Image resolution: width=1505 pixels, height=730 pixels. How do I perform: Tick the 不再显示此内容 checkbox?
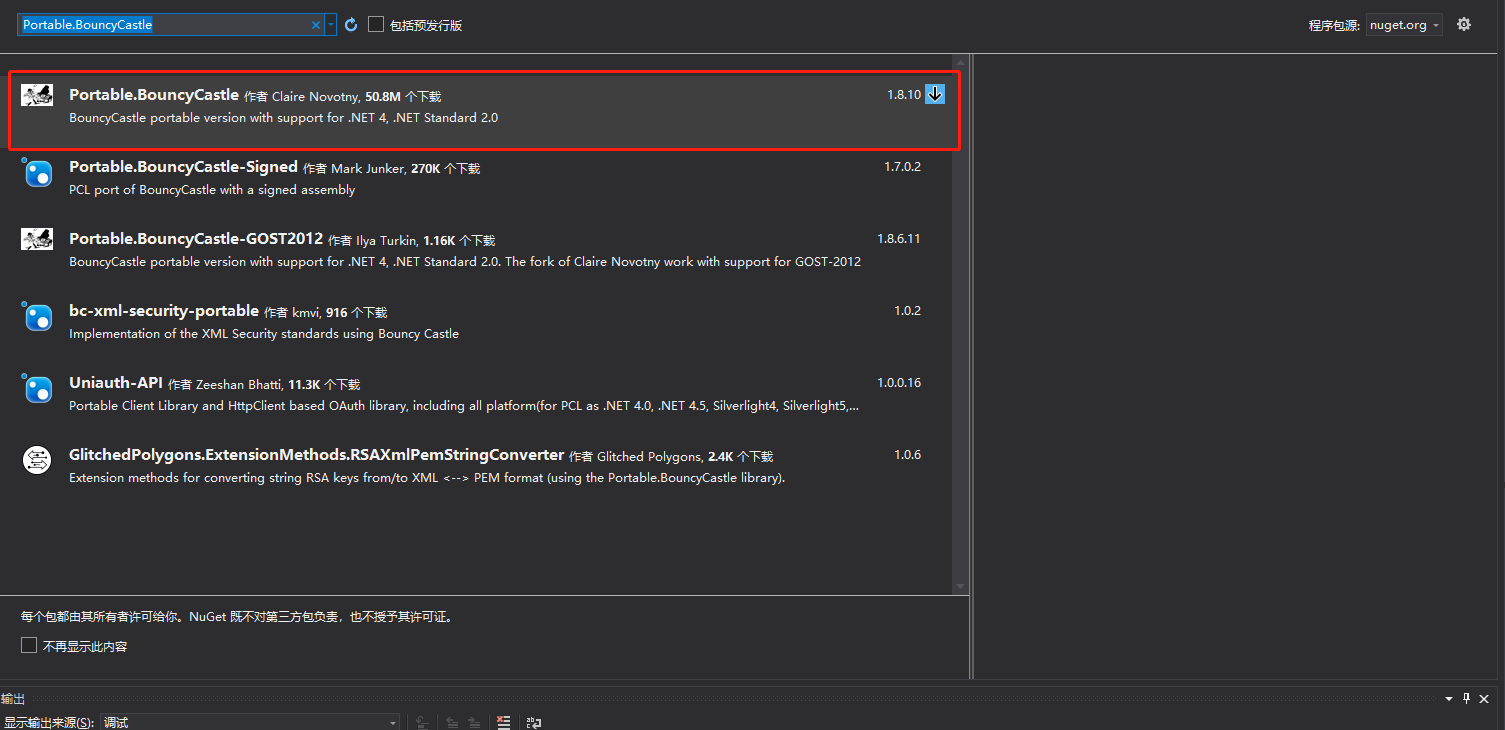click(29, 646)
